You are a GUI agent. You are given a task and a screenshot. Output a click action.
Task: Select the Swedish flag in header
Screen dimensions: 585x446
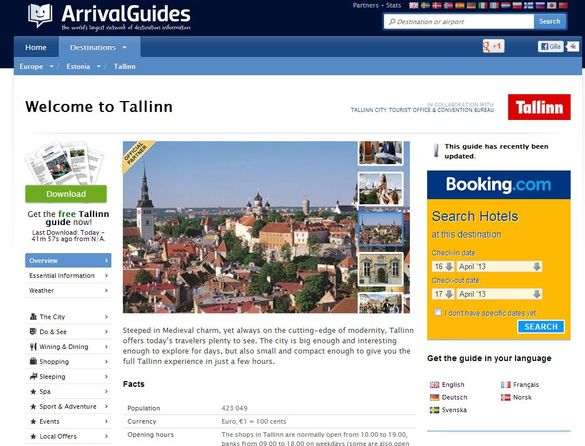425,5
